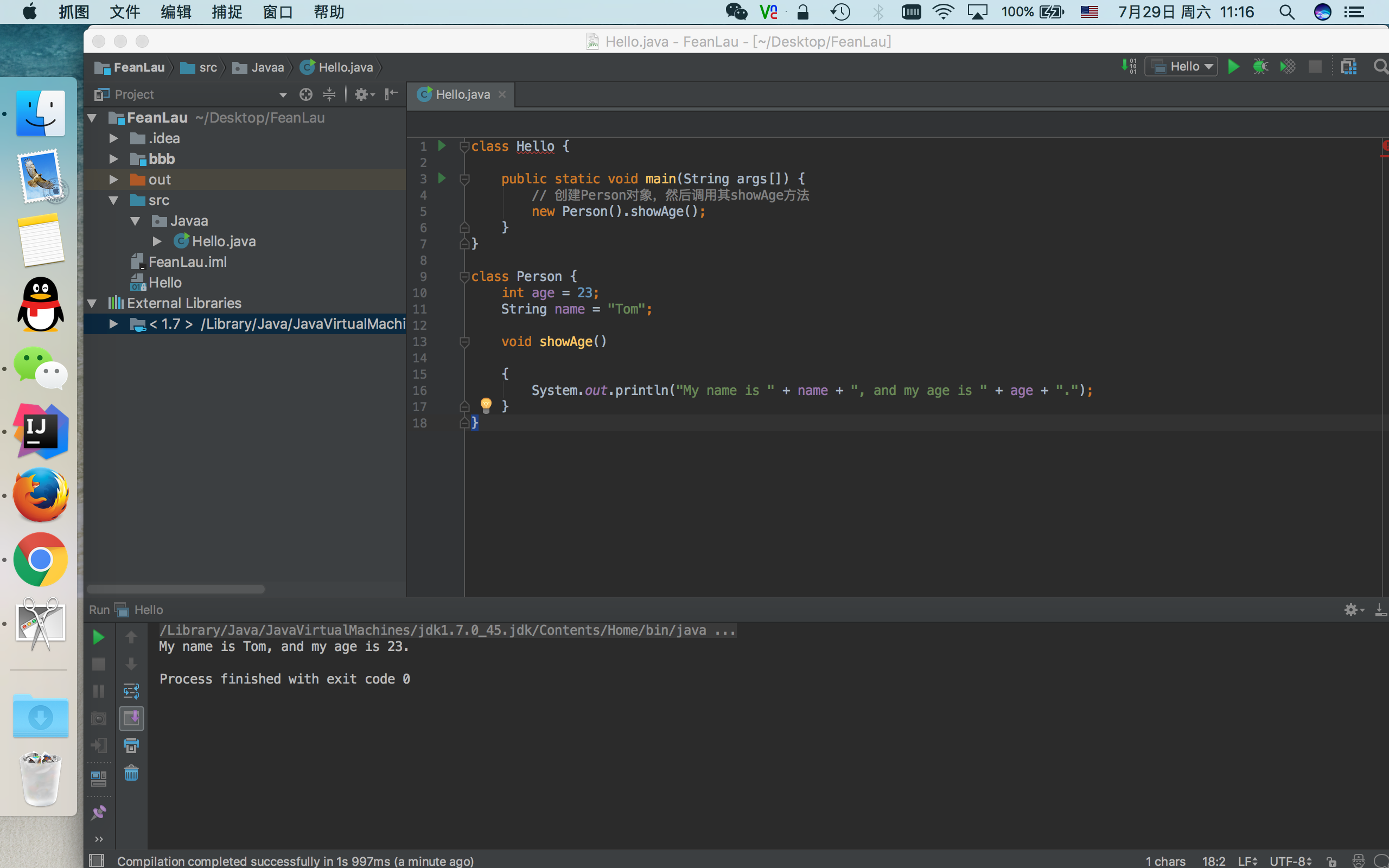Viewport: 1389px width, 868px height.
Task: Click the Debug bug icon
Action: (x=1260, y=67)
